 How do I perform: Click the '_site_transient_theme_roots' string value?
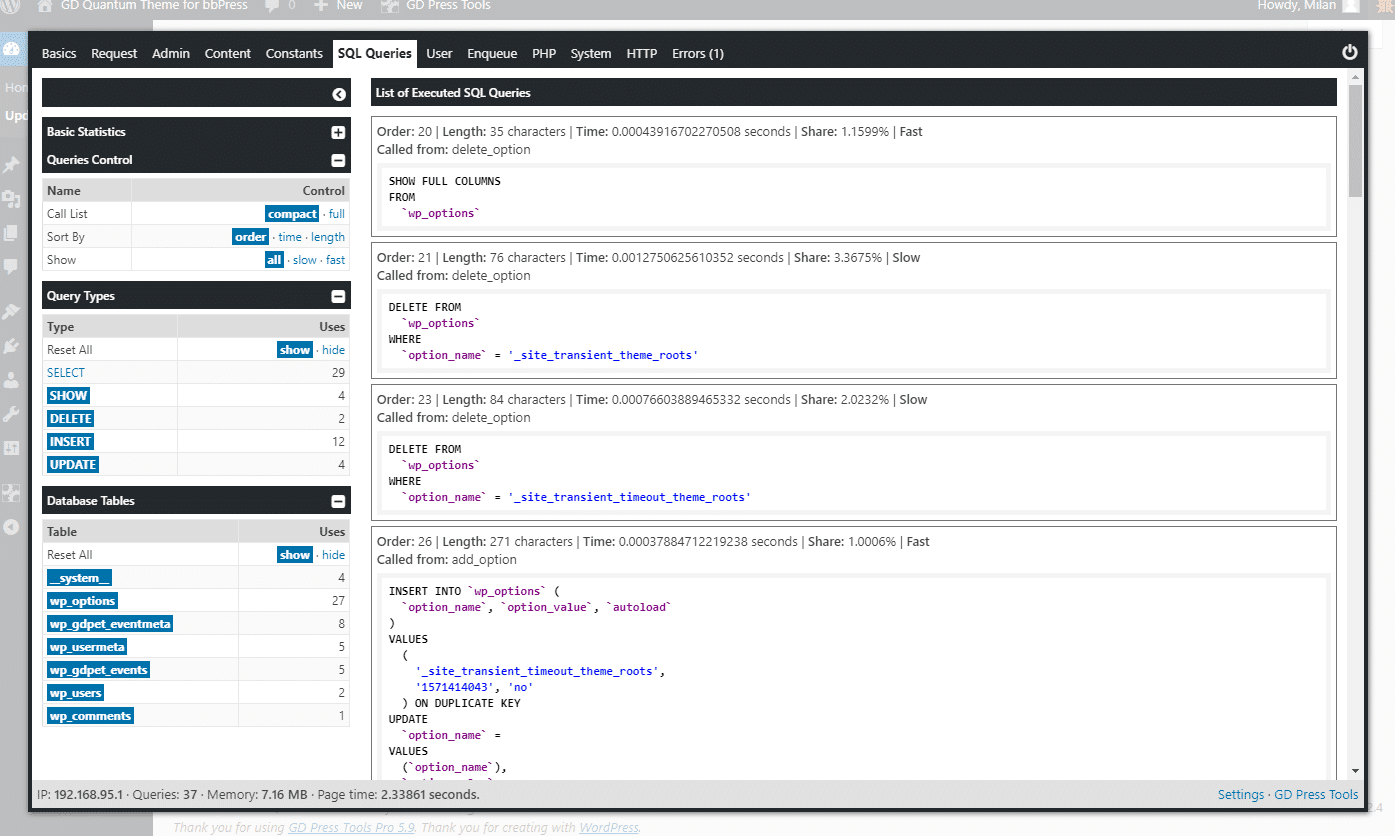pyautogui.click(x=603, y=355)
